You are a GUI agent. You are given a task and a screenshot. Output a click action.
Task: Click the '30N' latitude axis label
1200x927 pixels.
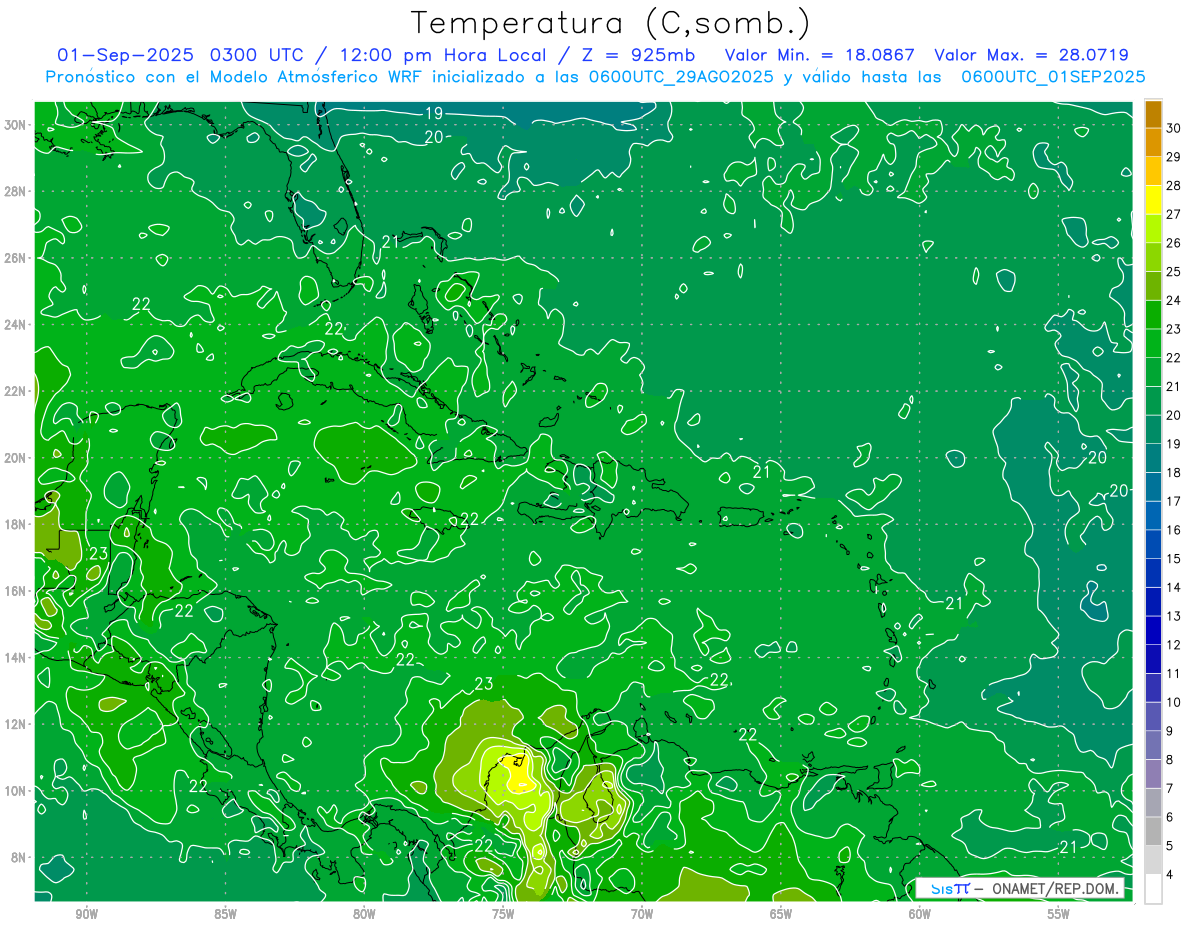coord(16,125)
